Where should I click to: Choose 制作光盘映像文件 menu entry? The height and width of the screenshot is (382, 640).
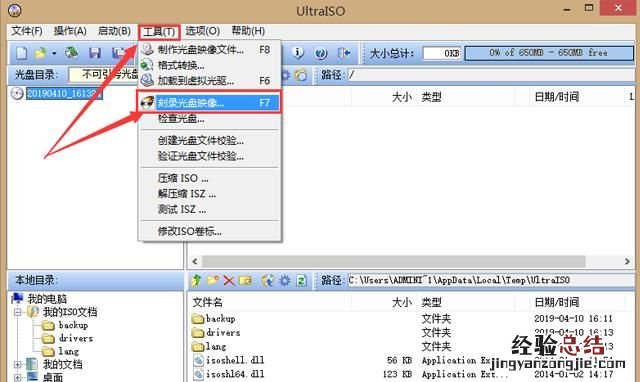(210, 50)
